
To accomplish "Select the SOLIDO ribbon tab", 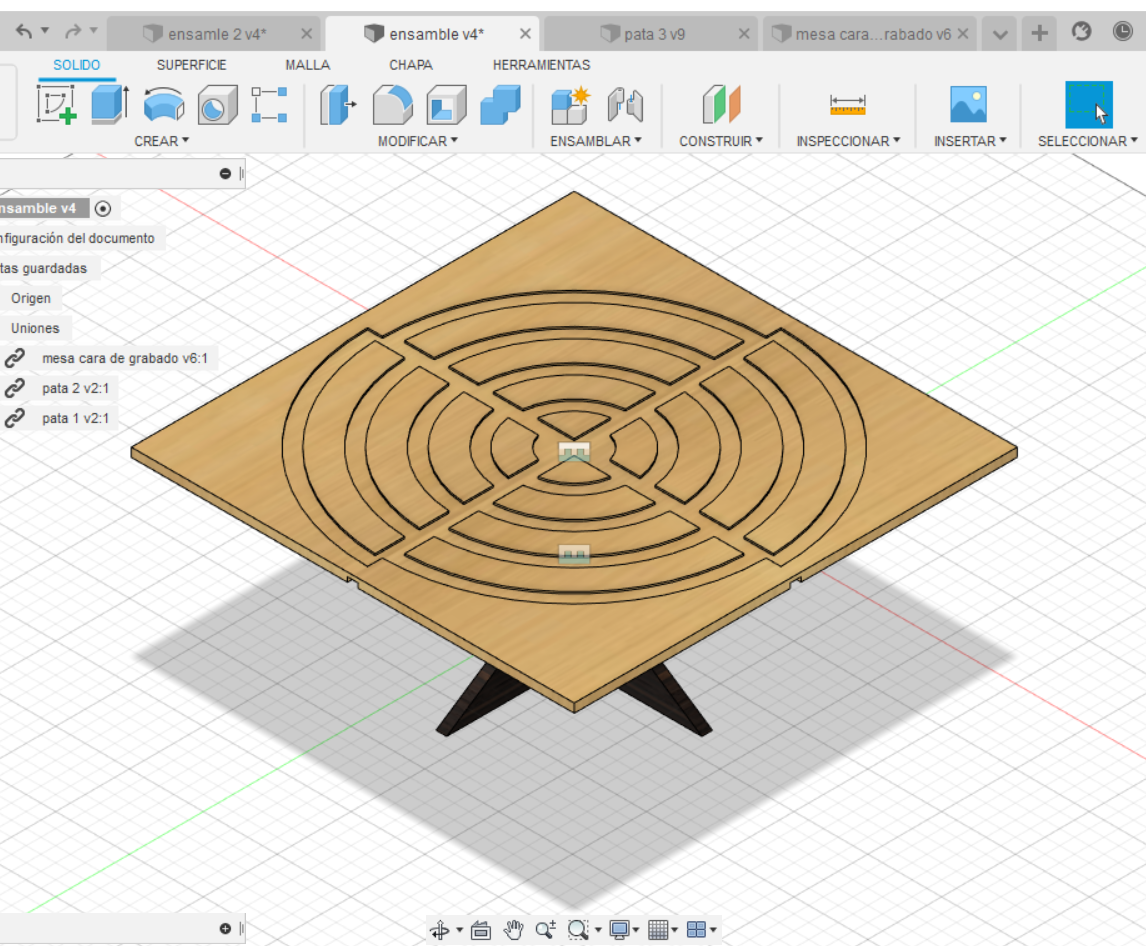I will 76,65.
